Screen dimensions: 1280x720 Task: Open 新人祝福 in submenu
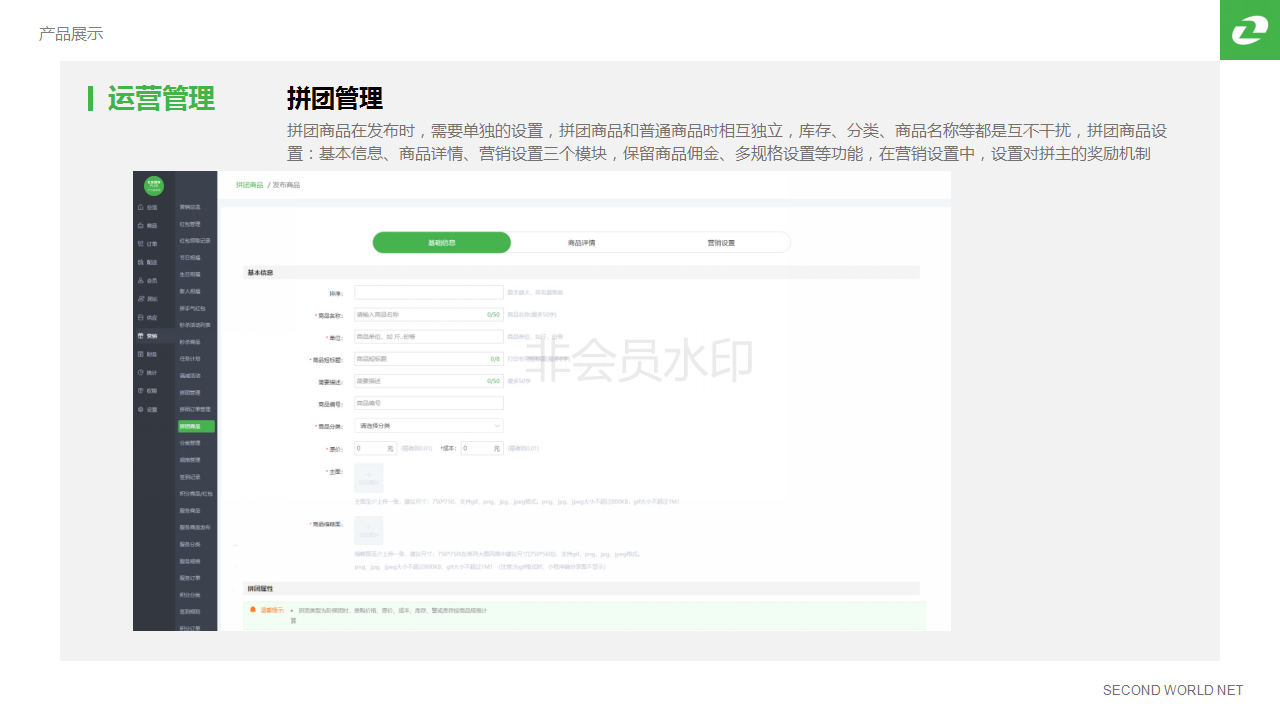tap(190, 291)
